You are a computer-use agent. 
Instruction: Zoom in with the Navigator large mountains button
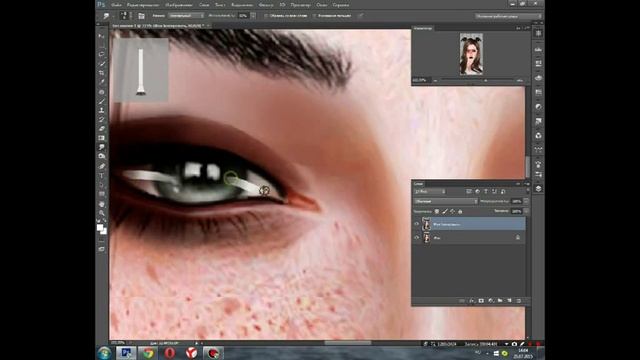pyautogui.click(x=520, y=81)
